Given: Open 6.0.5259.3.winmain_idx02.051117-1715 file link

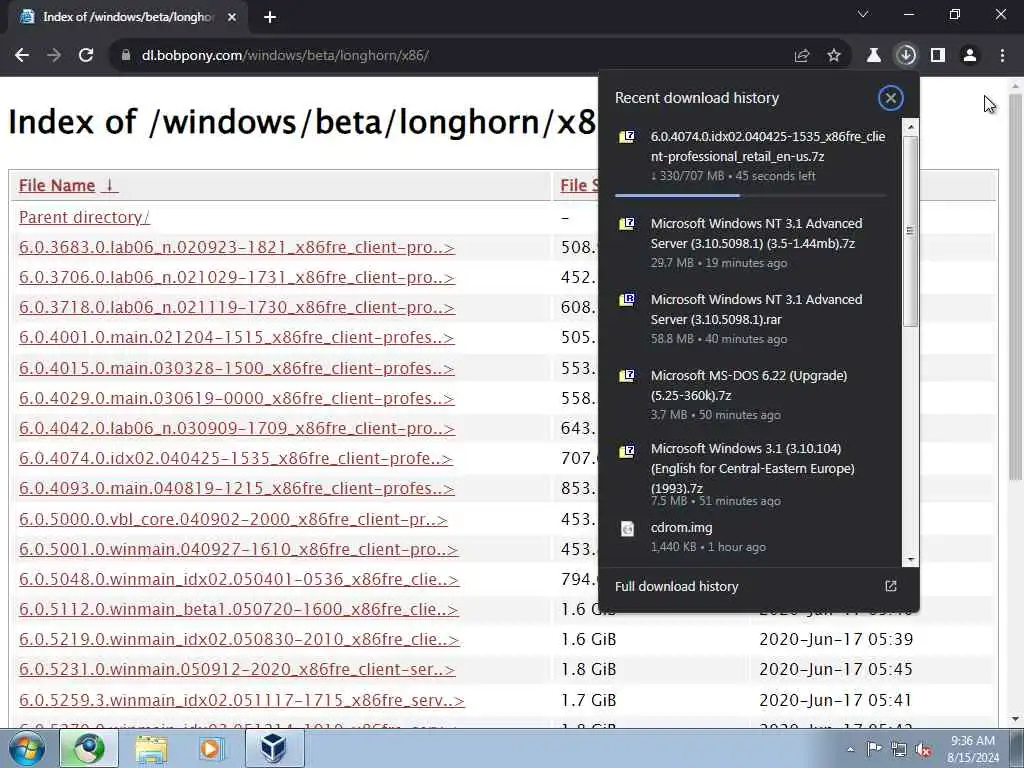Looking at the screenshot, I should point(242,700).
